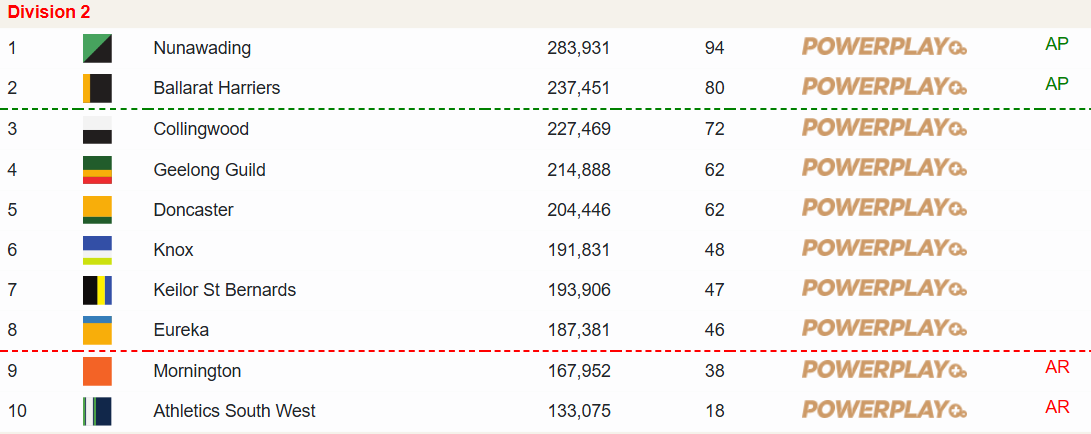Click the Powerplay logo in Mornington's row

pos(884,369)
